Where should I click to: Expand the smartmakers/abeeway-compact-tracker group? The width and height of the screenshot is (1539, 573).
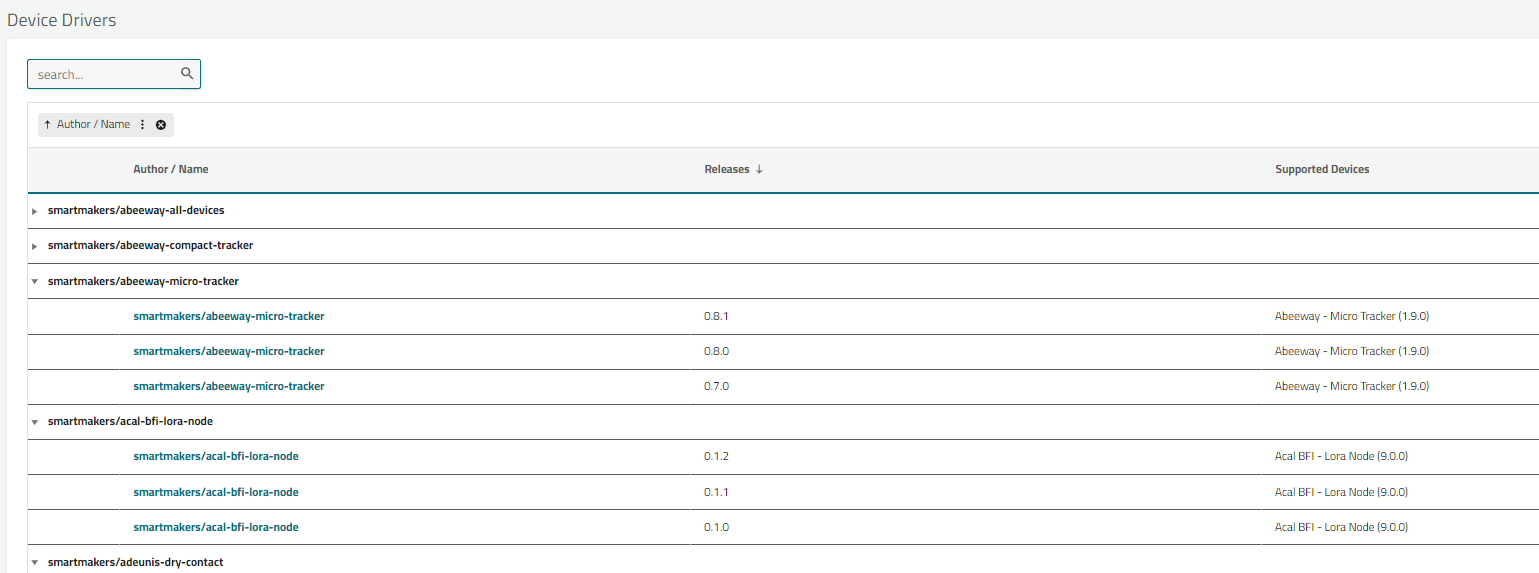[35, 246]
